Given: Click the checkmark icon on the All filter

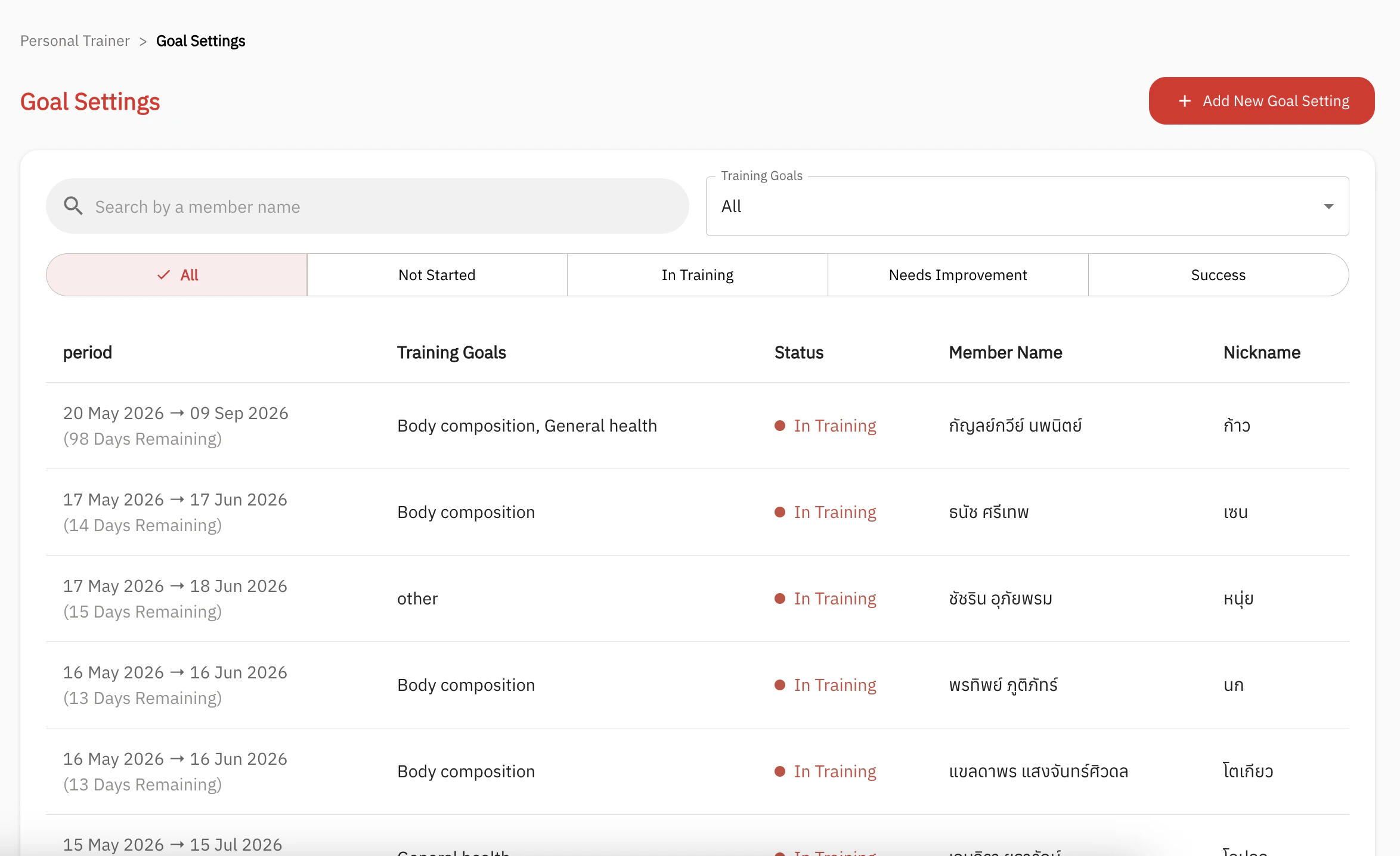Looking at the screenshot, I should click(163, 275).
